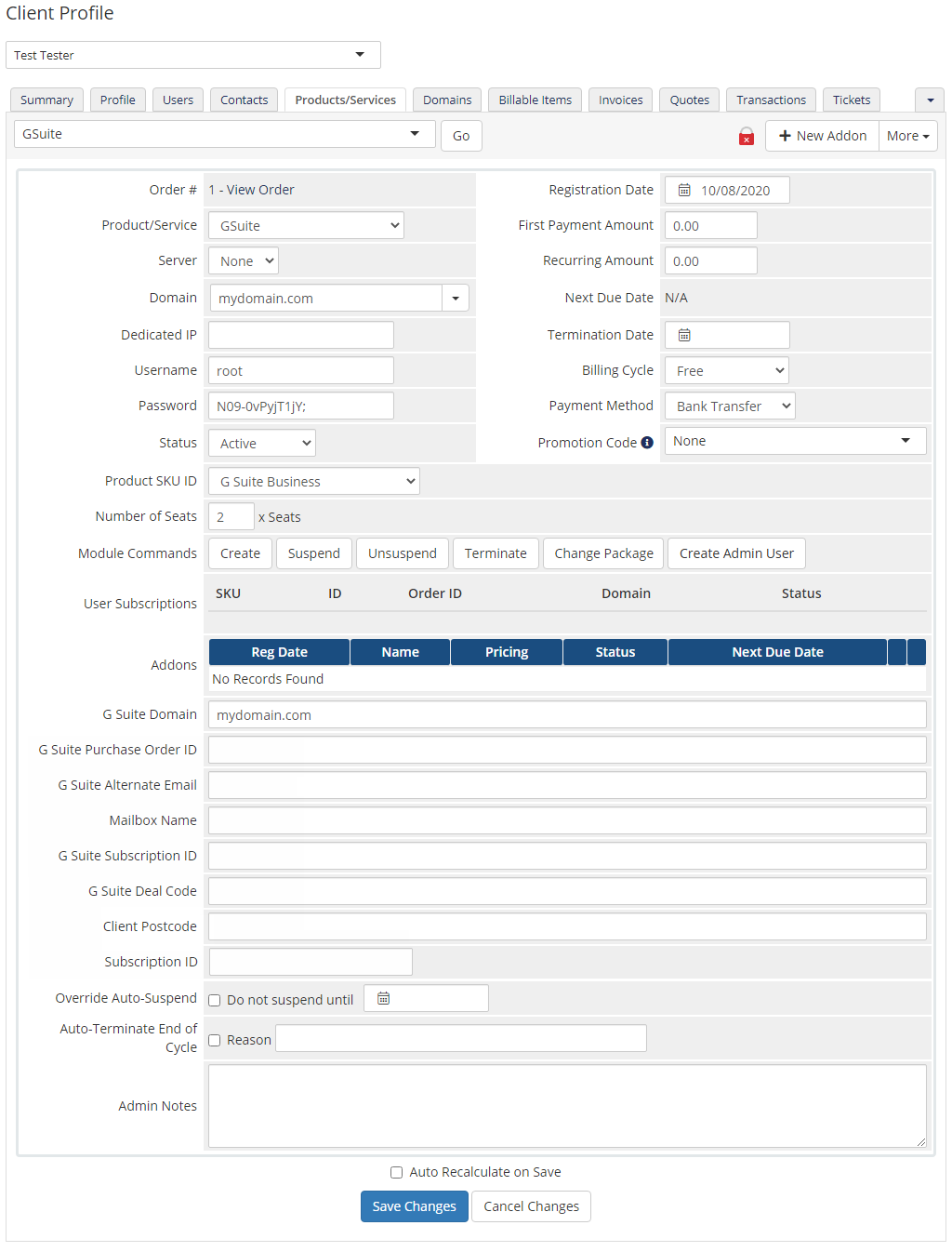
Task: Click the plus icon on New Addon
Action: click(785, 136)
